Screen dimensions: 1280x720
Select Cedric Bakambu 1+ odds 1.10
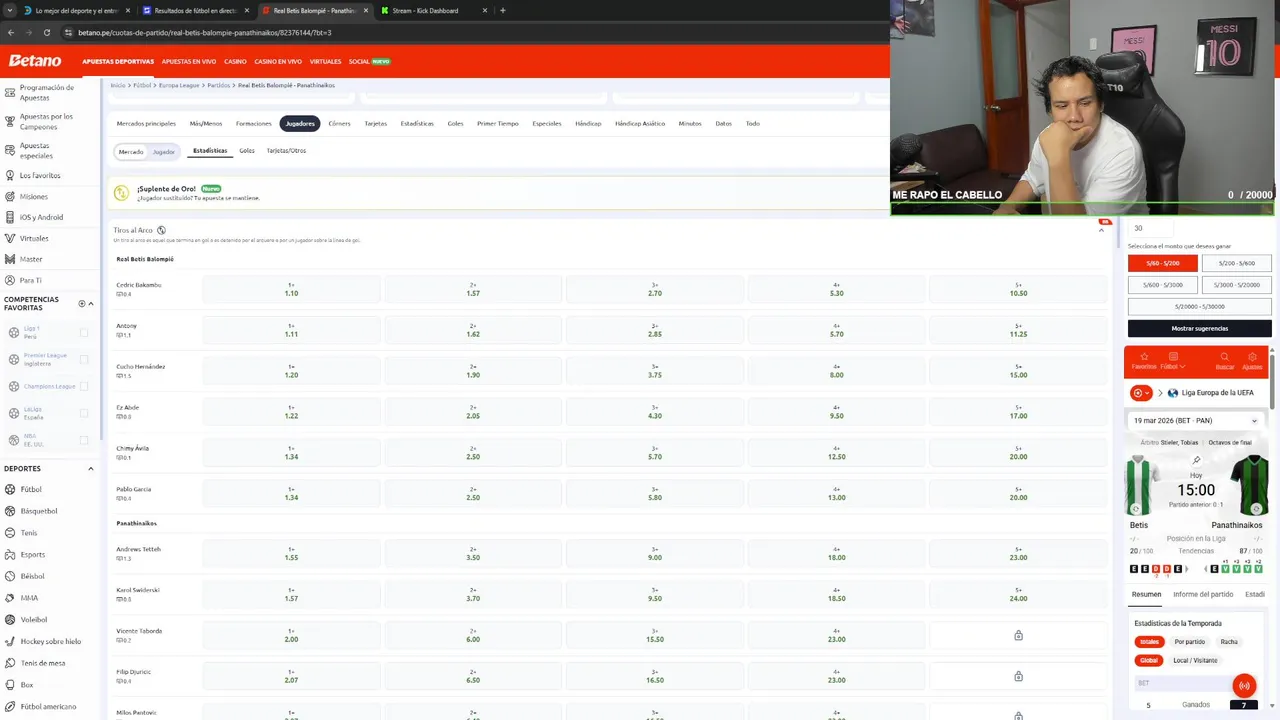[x=291, y=289]
